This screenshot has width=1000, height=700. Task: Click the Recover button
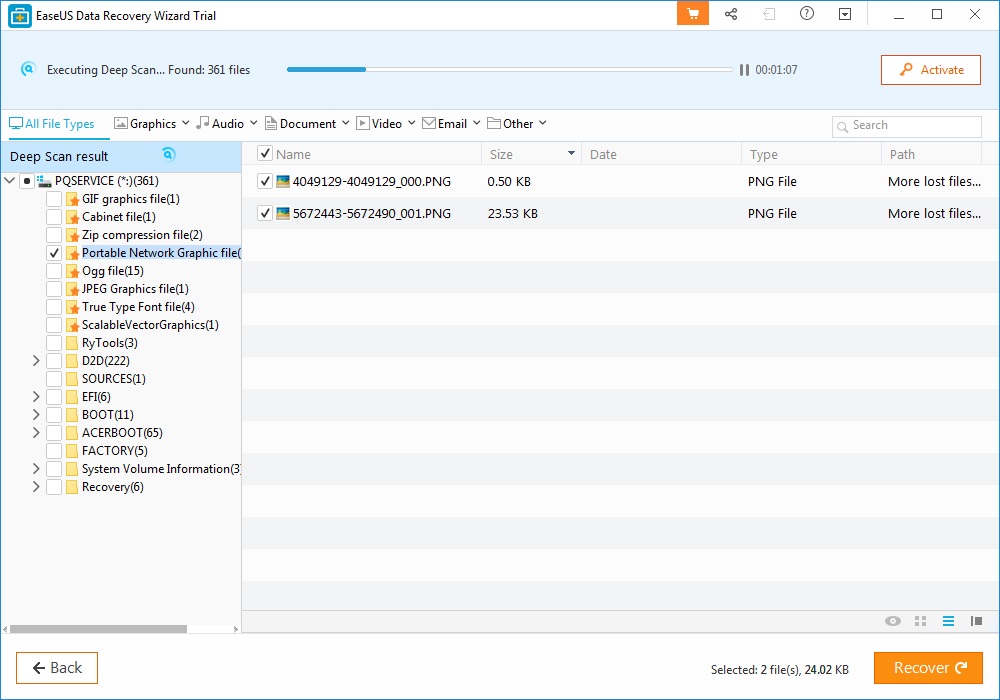(928, 667)
